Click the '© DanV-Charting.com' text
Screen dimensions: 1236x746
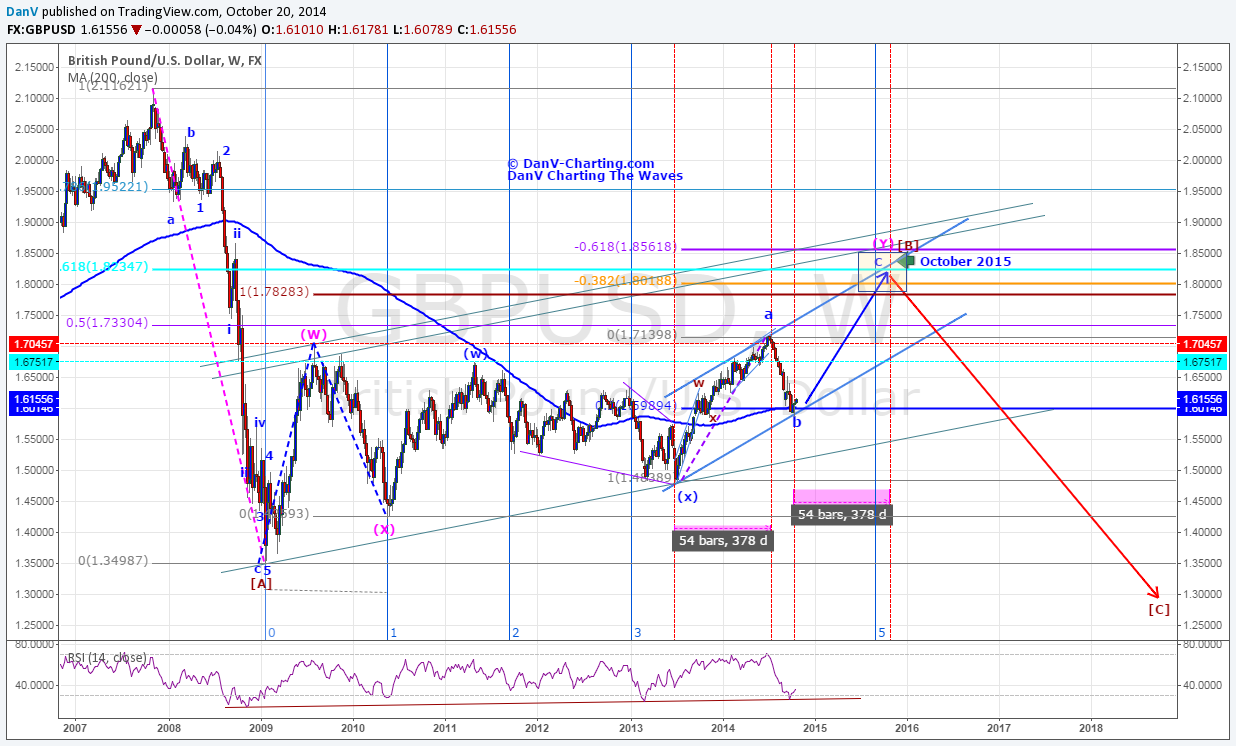581,163
